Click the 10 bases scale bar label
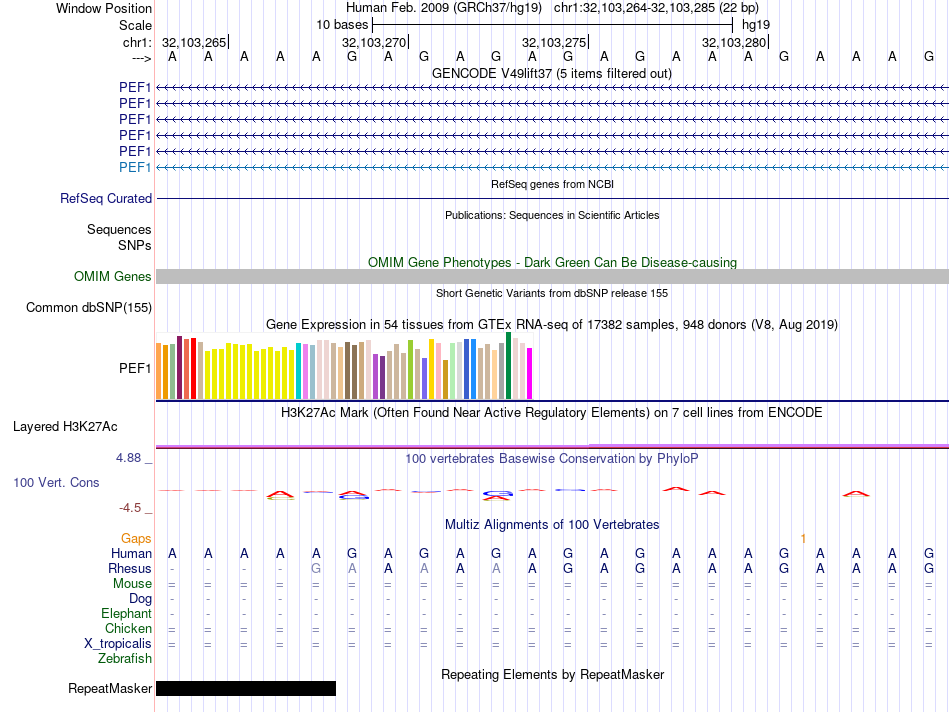 pyautogui.click(x=342, y=25)
